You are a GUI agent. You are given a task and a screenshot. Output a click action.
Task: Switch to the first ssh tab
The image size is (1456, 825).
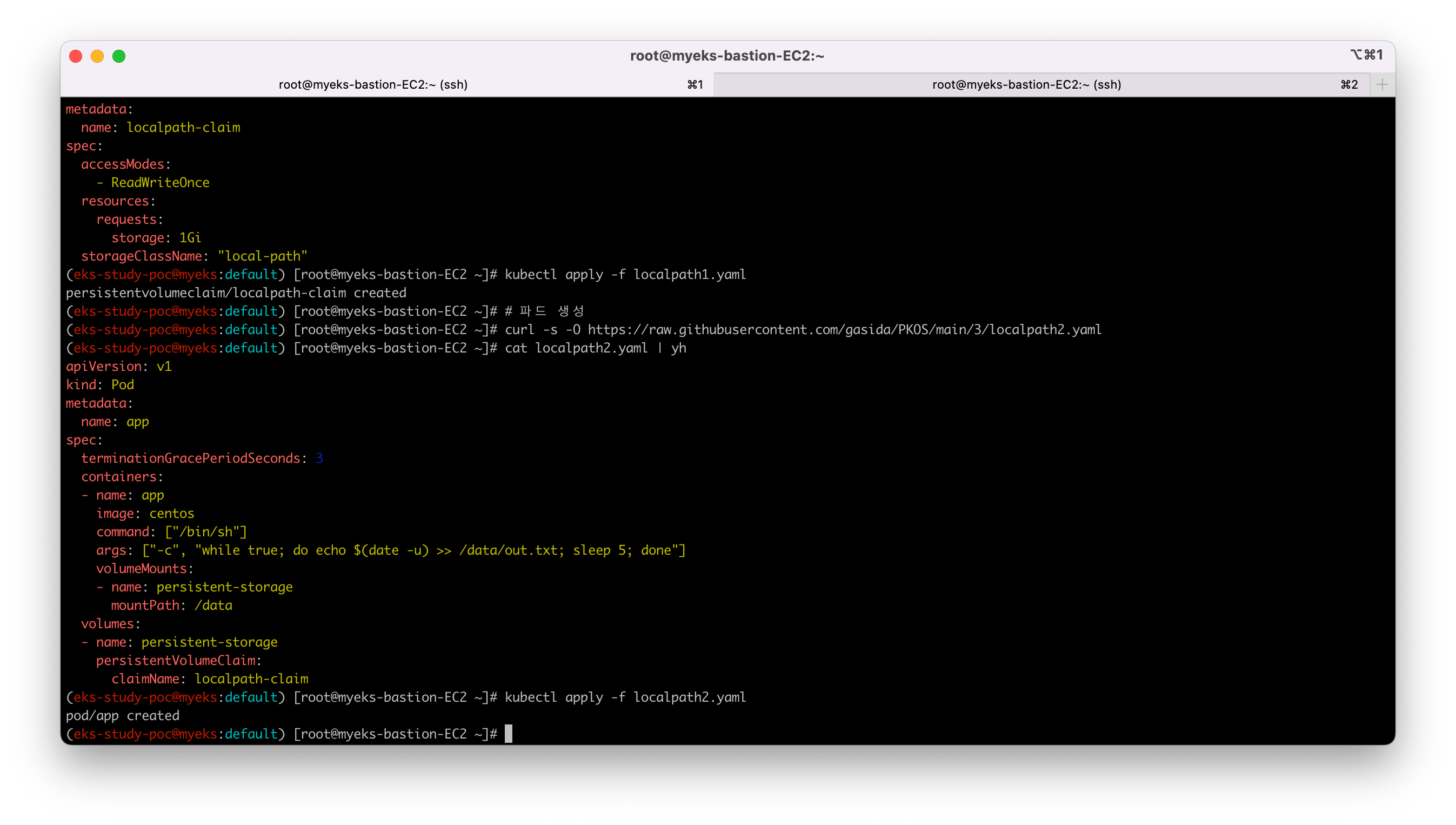[372, 84]
